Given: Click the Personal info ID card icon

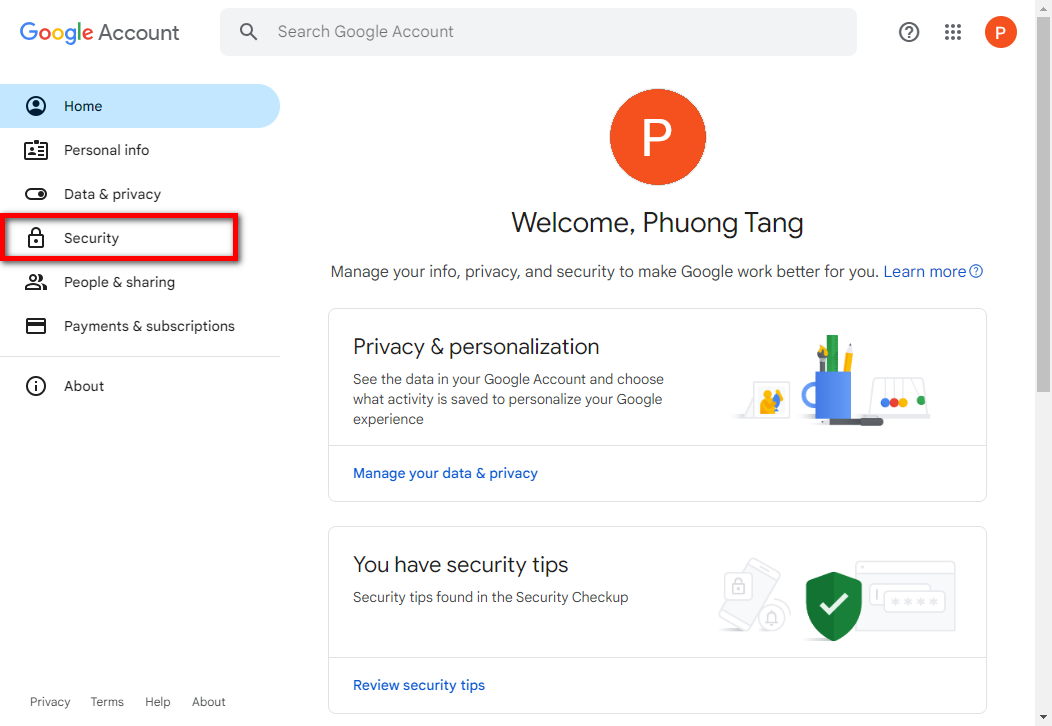Looking at the screenshot, I should [x=36, y=150].
